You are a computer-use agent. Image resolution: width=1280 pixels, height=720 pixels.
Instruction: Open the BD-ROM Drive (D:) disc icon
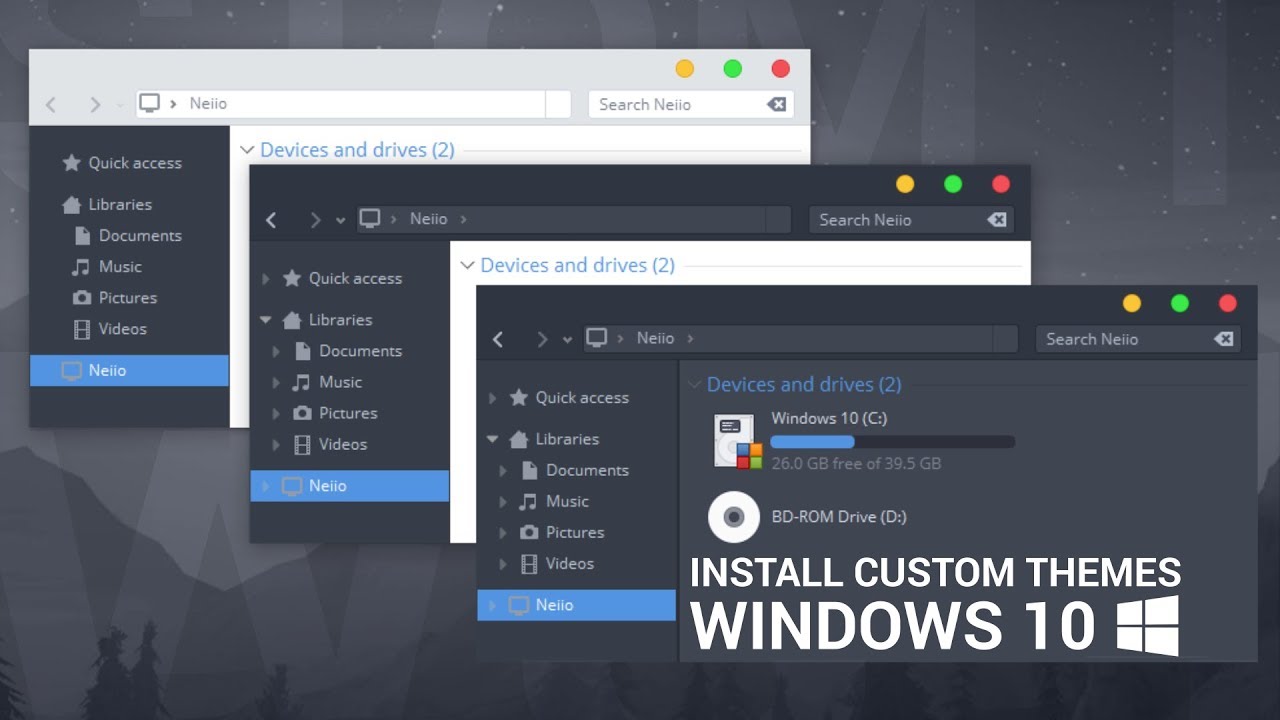click(734, 517)
